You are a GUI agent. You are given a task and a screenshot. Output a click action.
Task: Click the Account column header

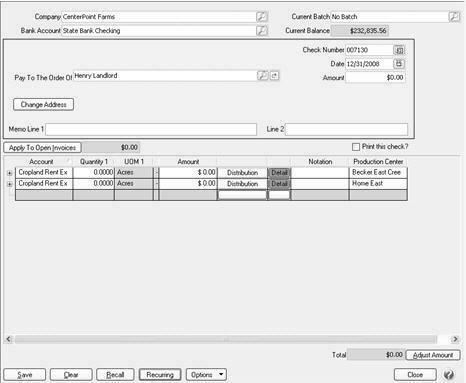click(x=41, y=162)
